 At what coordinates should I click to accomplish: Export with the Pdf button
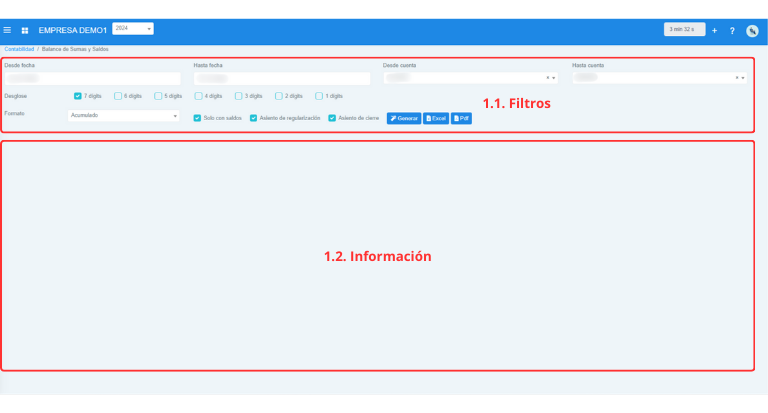pos(461,119)
